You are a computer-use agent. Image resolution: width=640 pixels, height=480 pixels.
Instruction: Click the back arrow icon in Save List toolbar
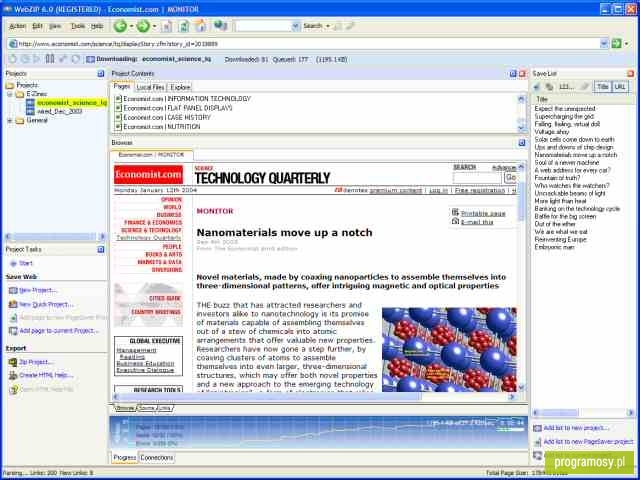537,87
